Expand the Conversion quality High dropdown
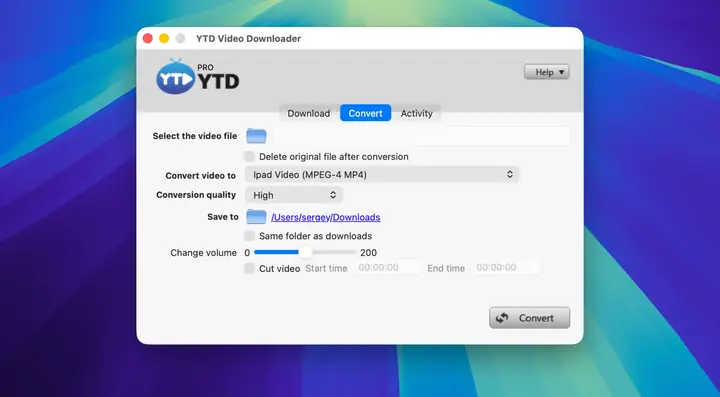 [294, 195]
